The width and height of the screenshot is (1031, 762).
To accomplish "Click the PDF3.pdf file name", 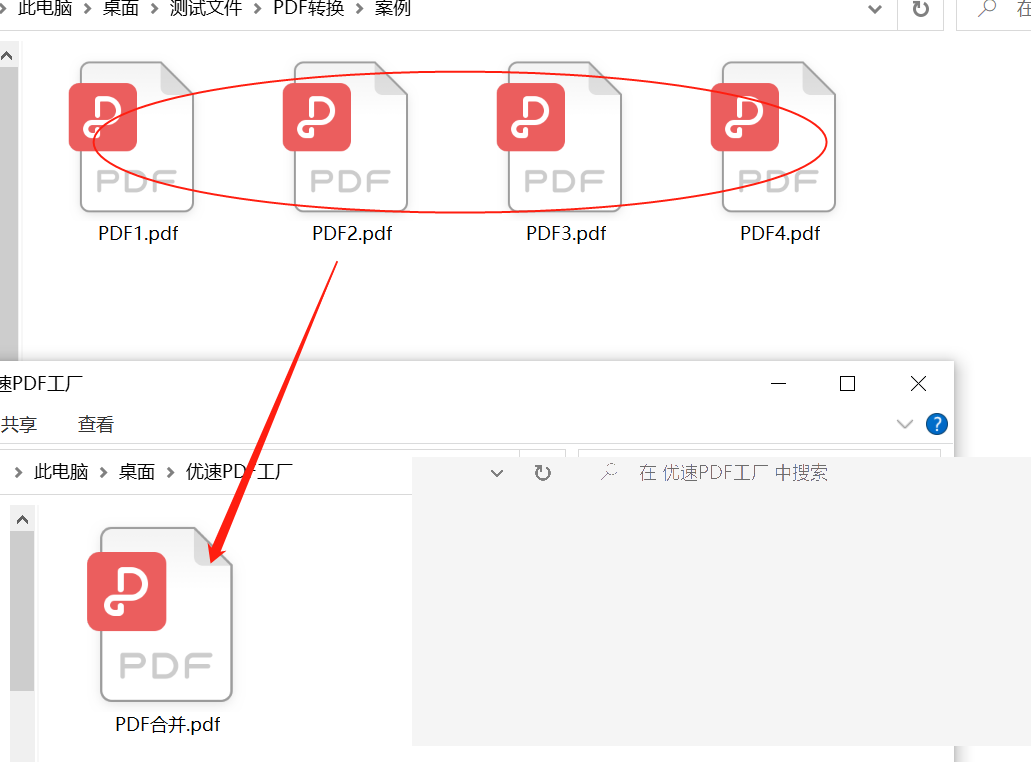I will point(566,233).
